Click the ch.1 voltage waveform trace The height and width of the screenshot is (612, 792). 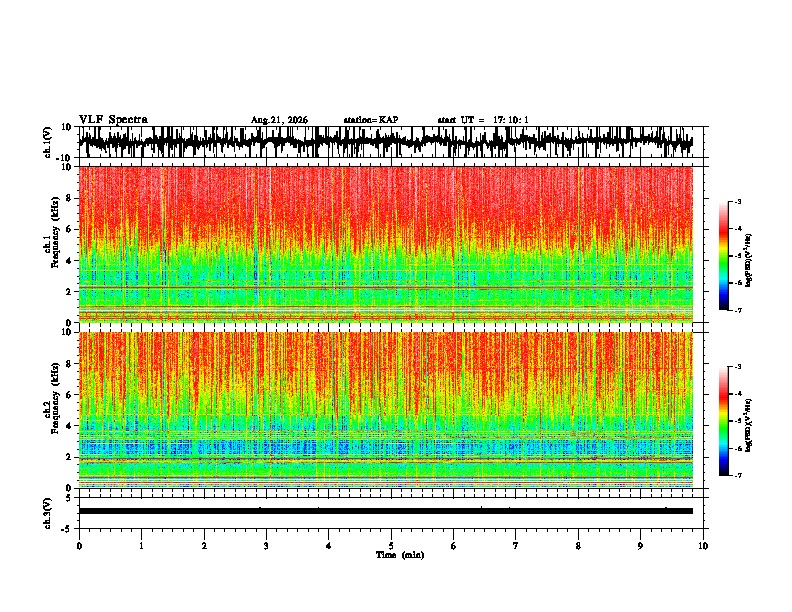click(x=386, y=142)
